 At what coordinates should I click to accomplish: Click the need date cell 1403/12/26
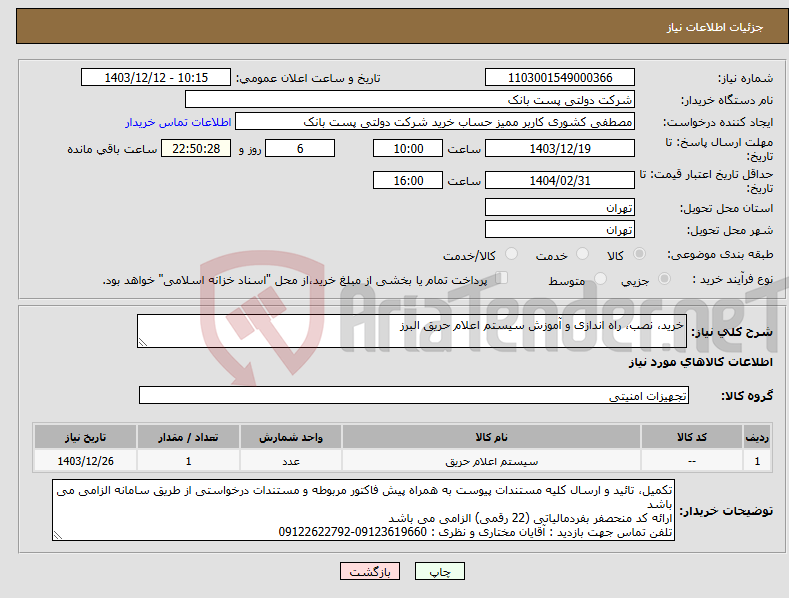pos(86,461)
